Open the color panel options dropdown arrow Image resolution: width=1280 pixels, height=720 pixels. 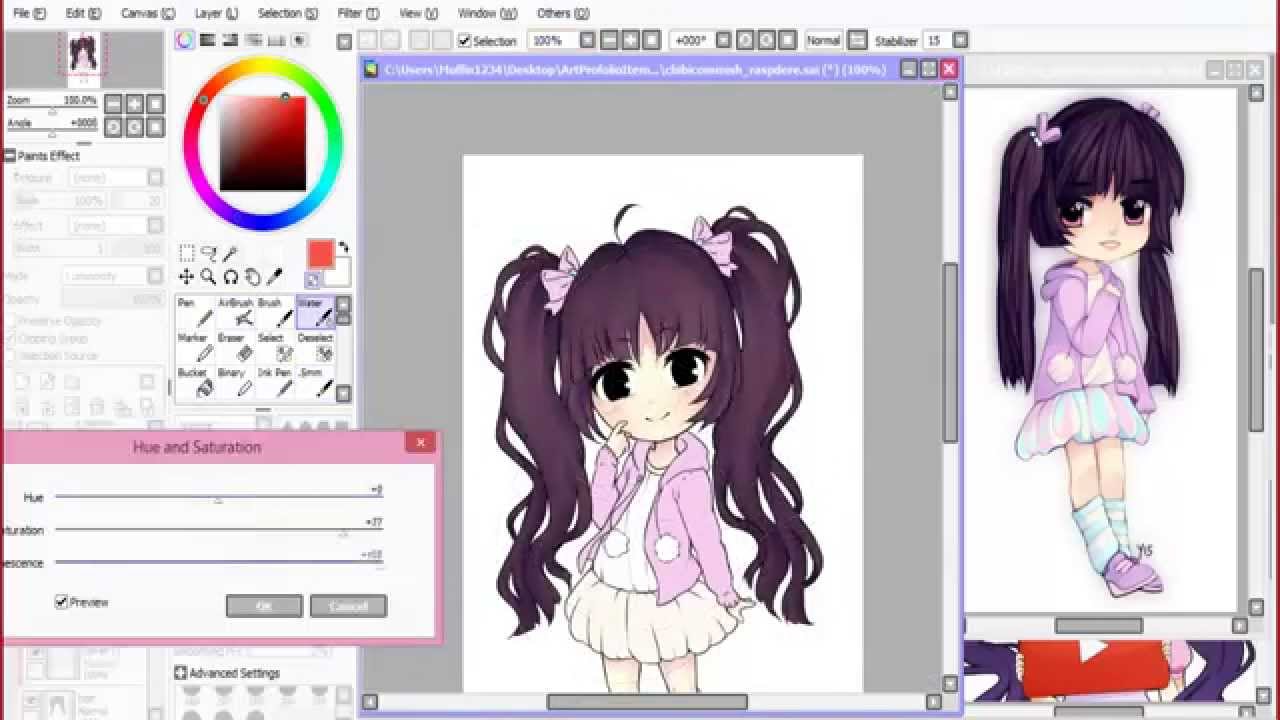[x=344, y=42]
